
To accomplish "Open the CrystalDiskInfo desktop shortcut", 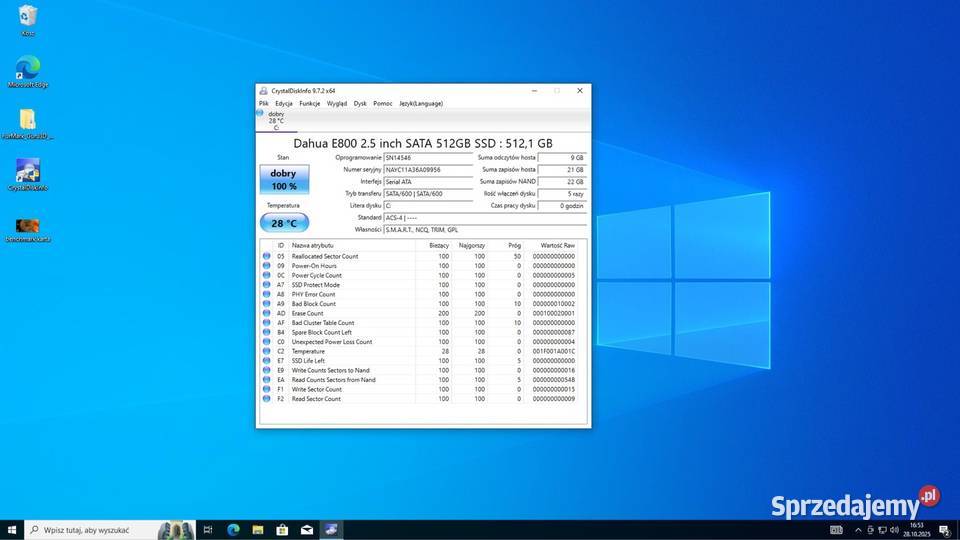I will (x=28, y=172).
